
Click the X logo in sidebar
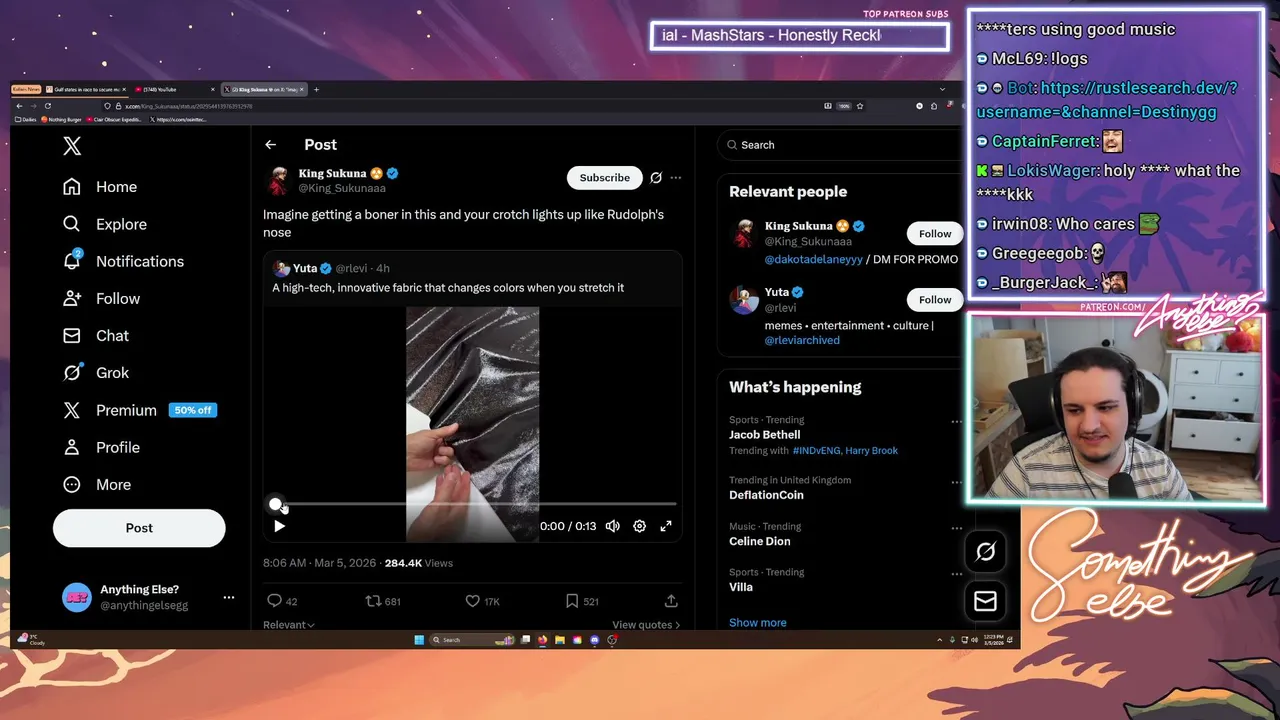(x=72, y=146)
